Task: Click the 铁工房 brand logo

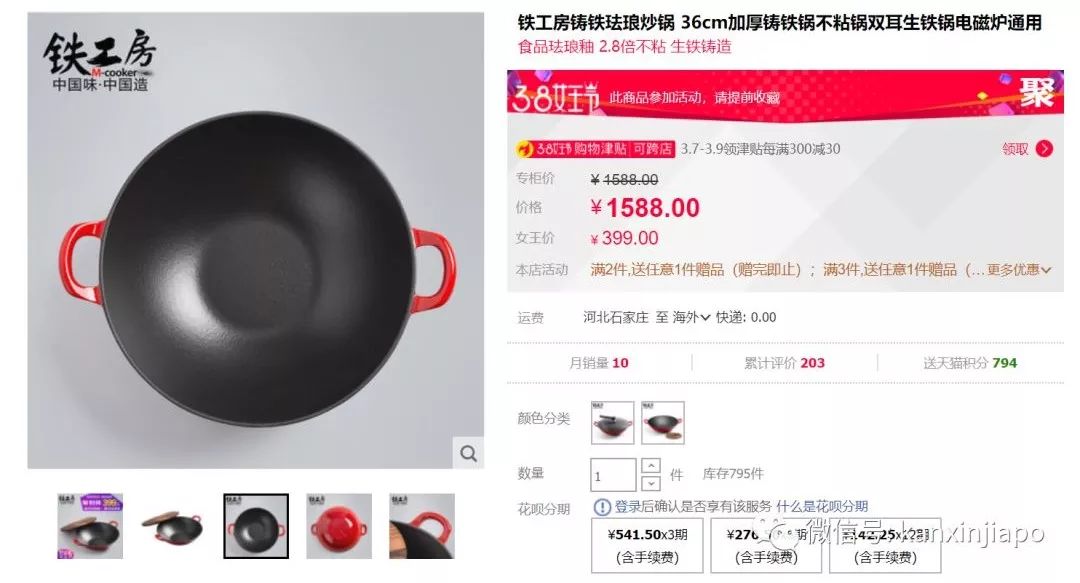Action: pos(99,61)
